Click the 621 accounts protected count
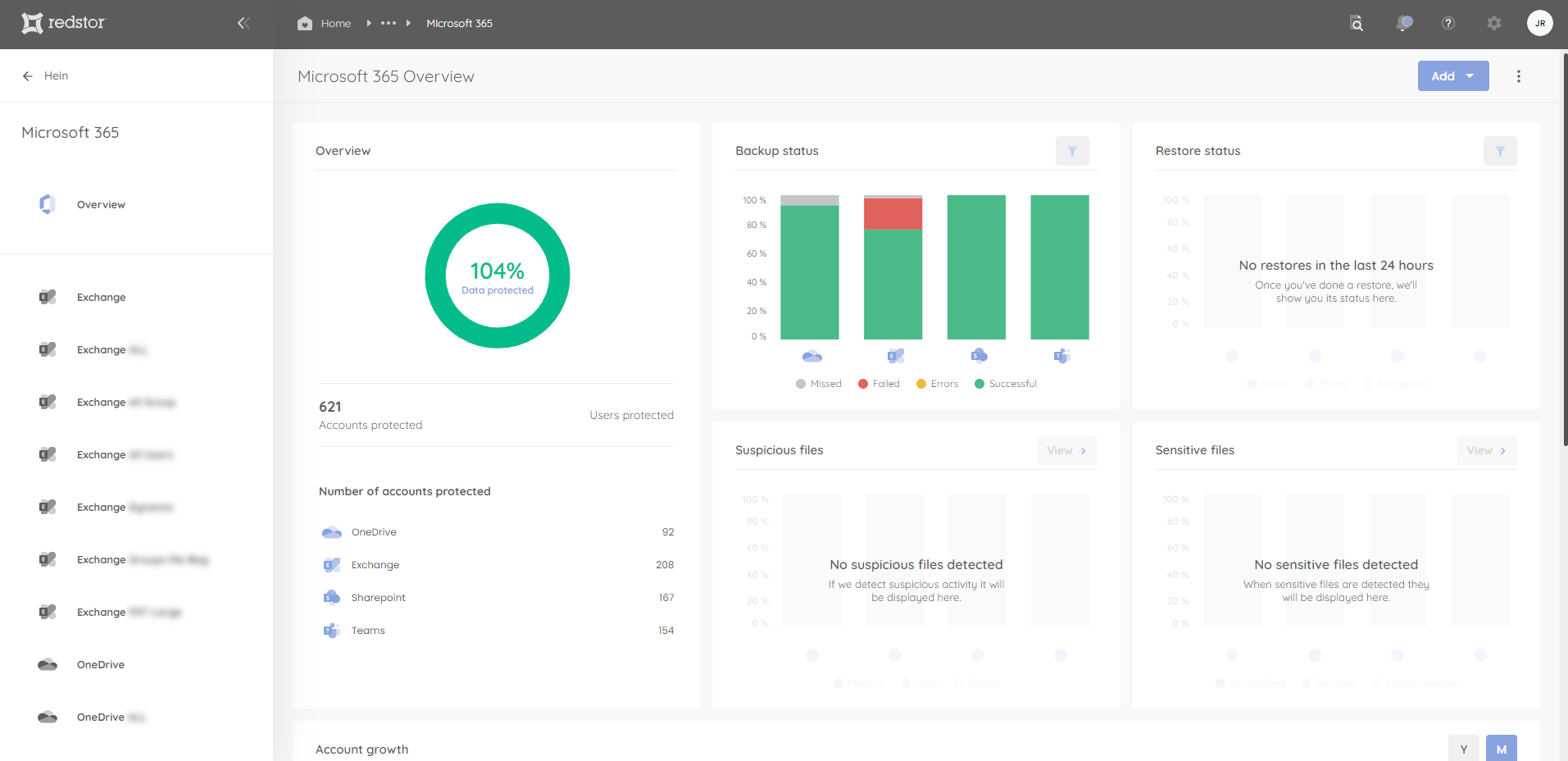Viewport: 1568px width, 761px height. (x=330, y=407)
